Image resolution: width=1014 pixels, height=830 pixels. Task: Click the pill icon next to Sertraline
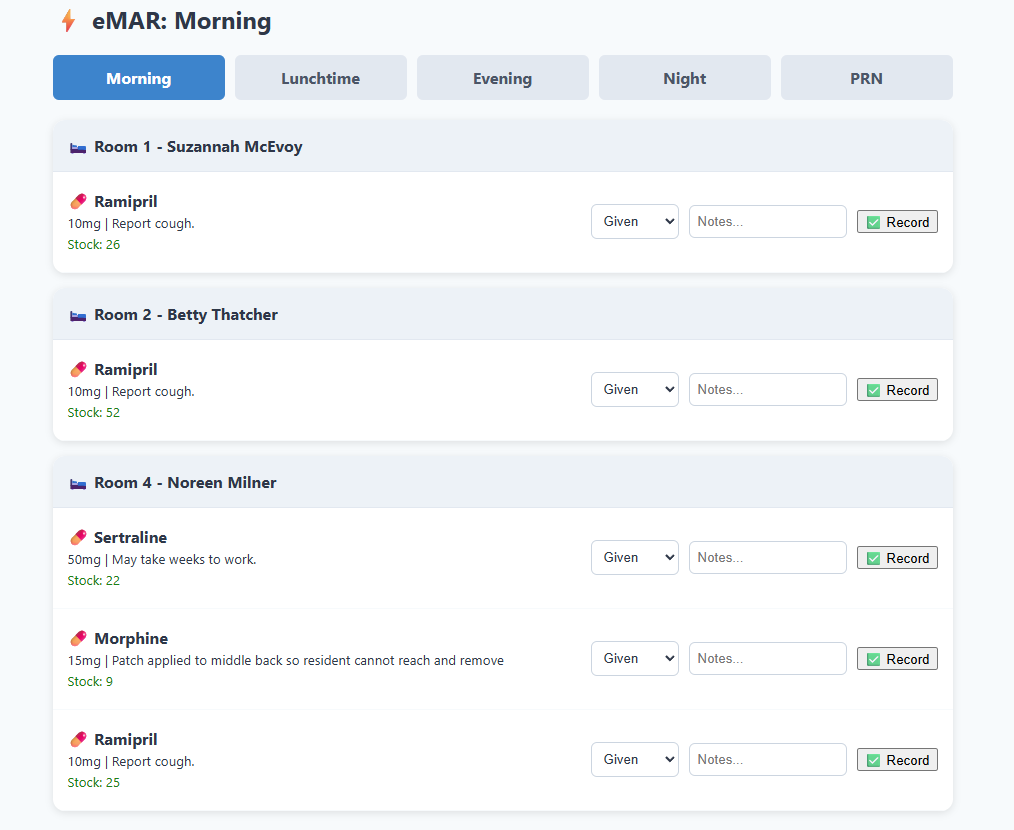[x=78, y=538]
